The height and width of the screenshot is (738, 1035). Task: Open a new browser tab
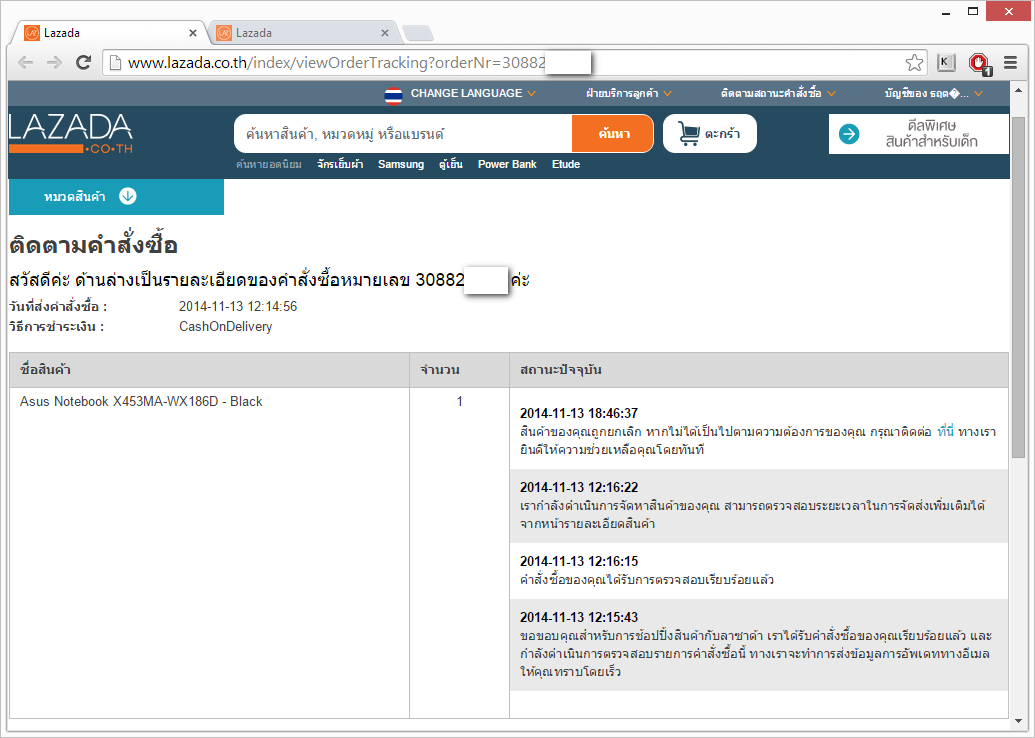tap(418, 33)
